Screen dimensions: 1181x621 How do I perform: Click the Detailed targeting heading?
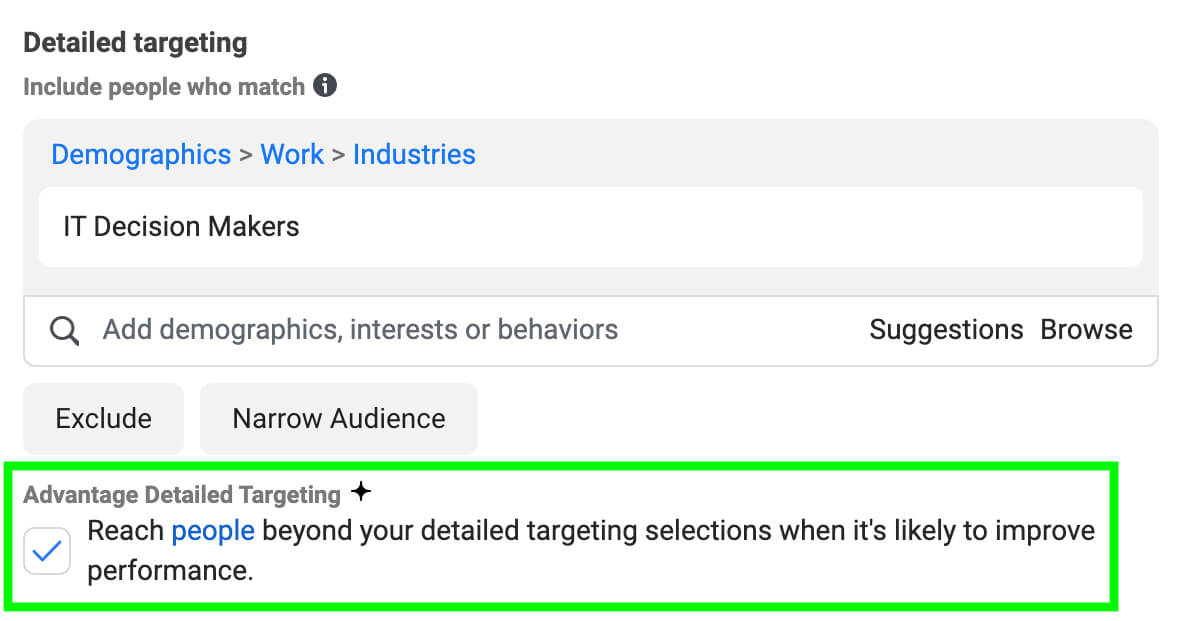pyautogui.click(x=135, y=43)
